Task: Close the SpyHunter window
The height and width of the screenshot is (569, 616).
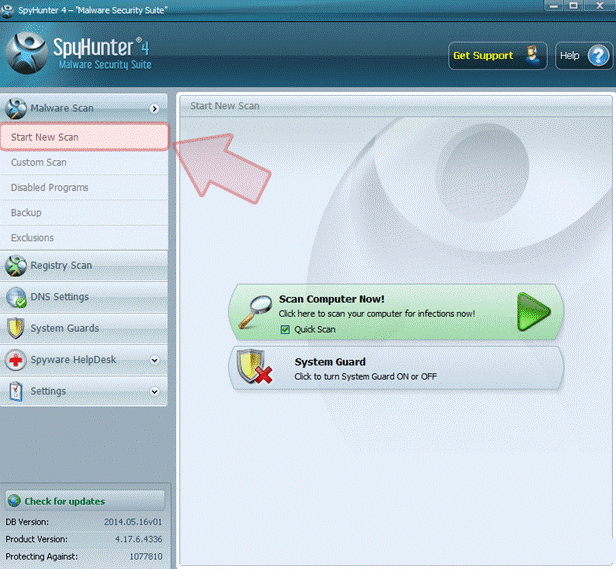Action: [600, 6]
